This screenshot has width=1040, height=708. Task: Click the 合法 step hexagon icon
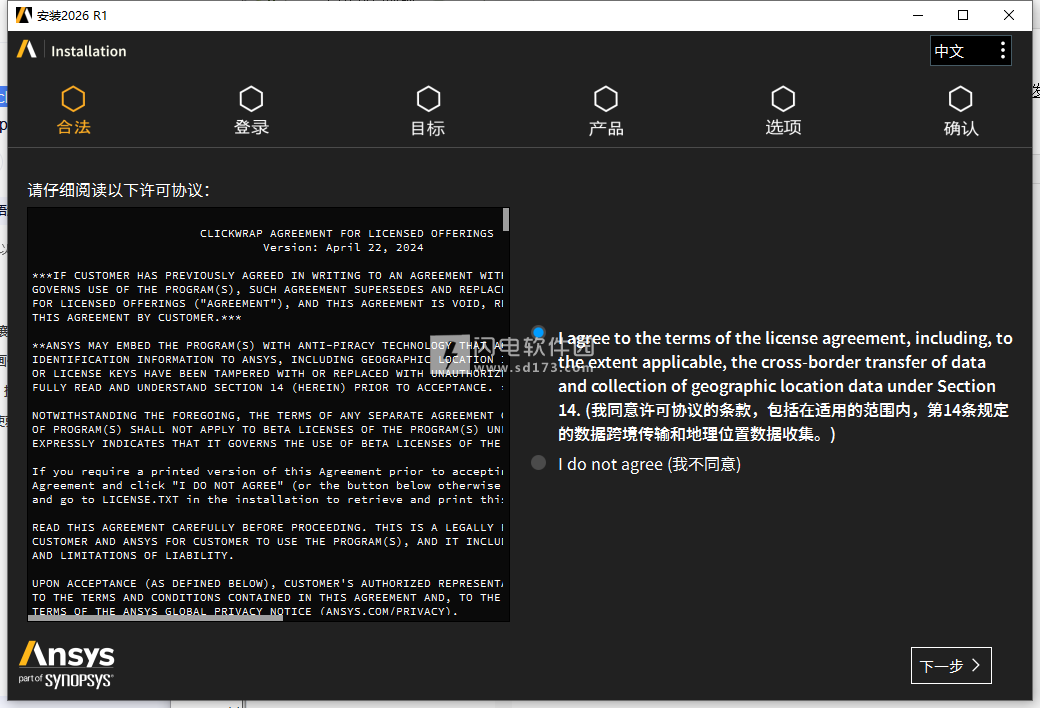73,99
